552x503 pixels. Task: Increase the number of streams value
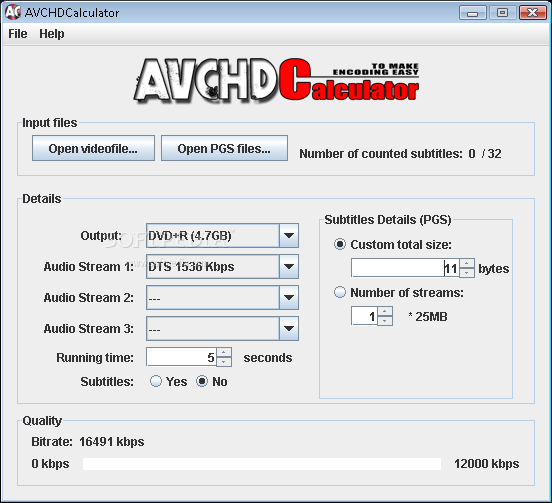[x=385, y=311]
